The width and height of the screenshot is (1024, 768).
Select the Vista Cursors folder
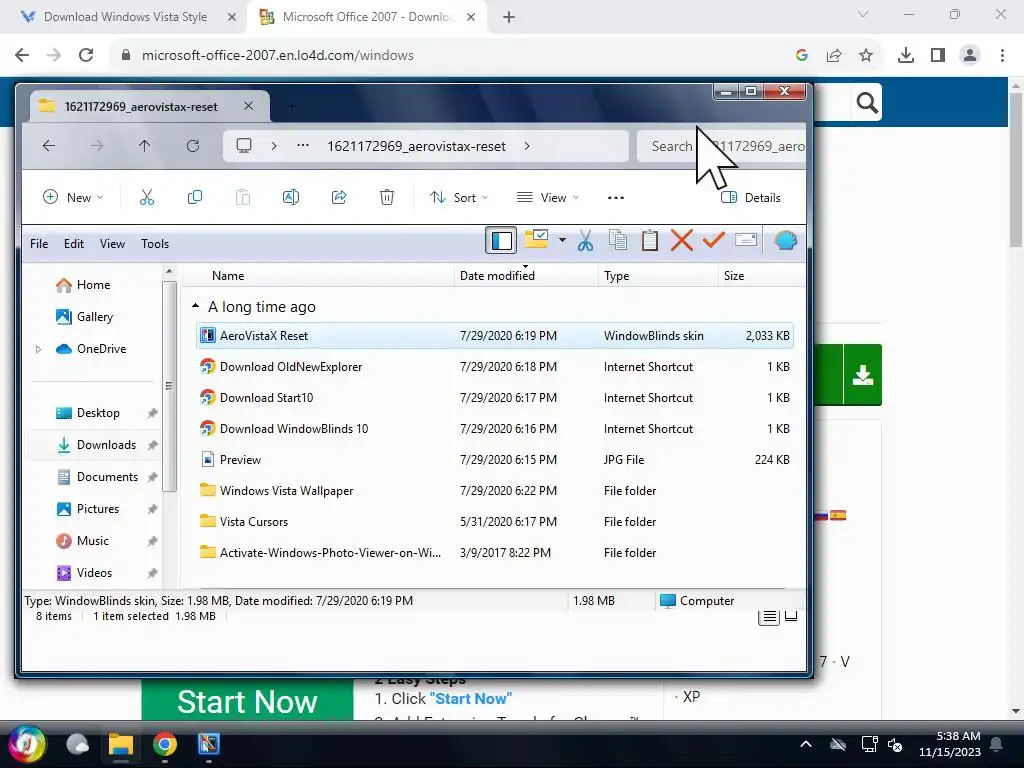pos(495,522)
